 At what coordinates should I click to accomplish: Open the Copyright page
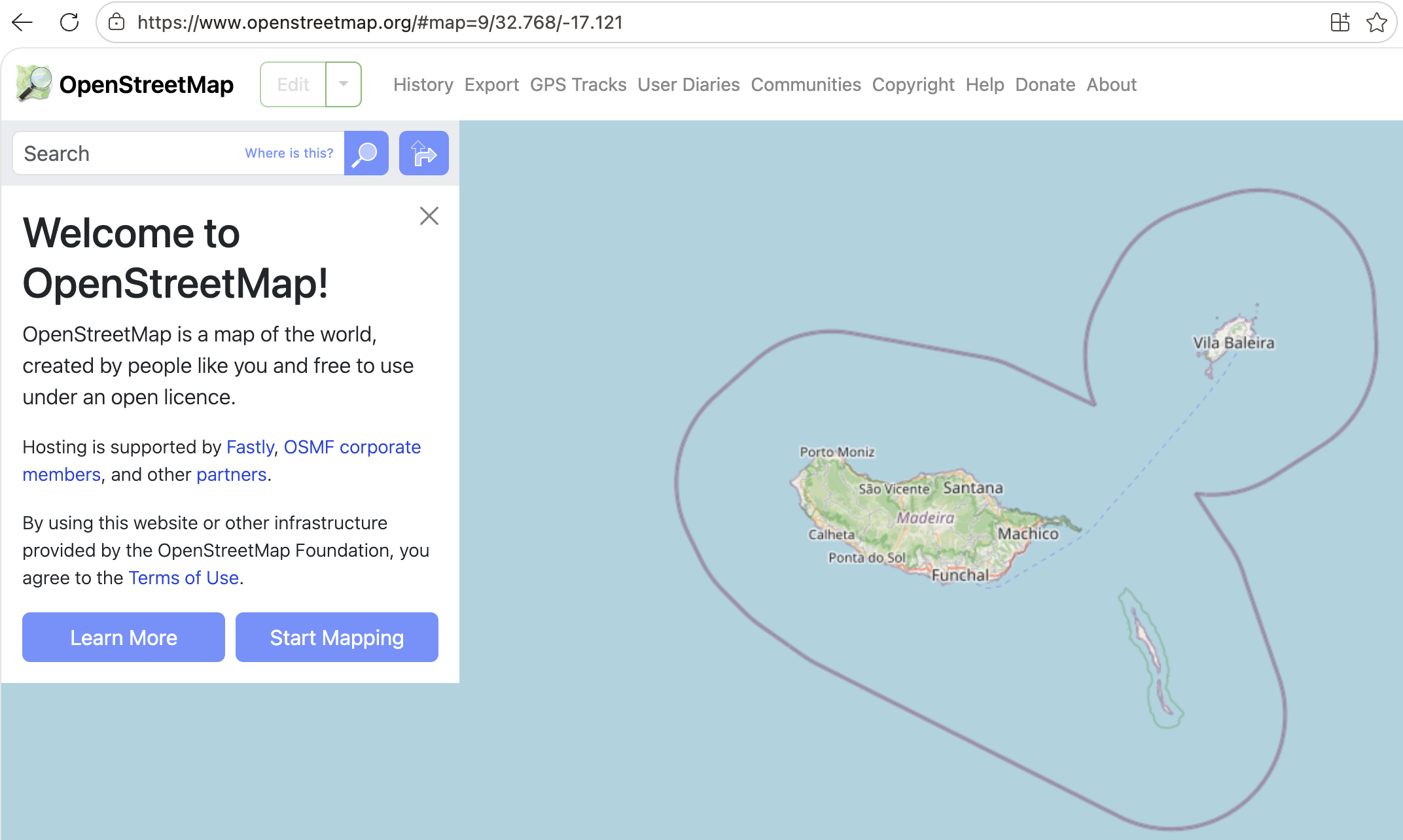pos(913,84)
